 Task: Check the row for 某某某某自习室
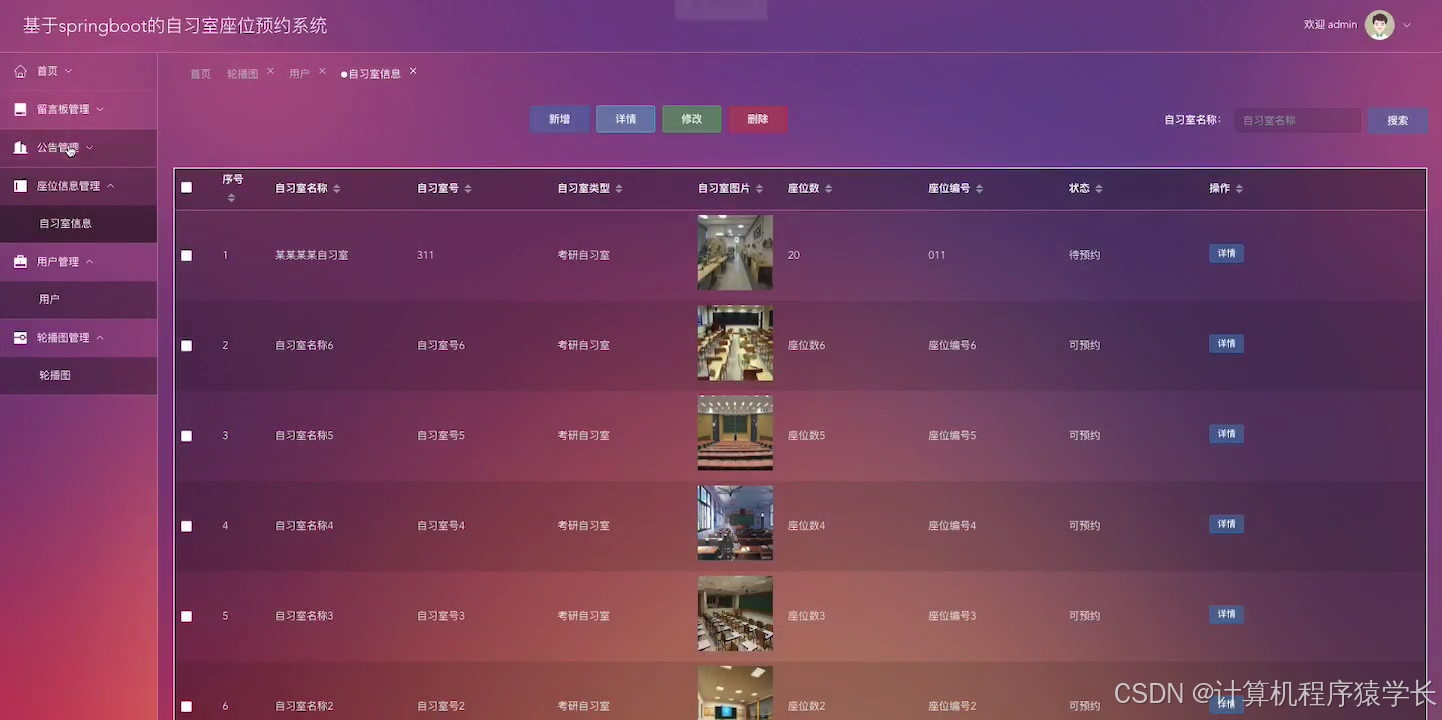(x=186, y=255)
